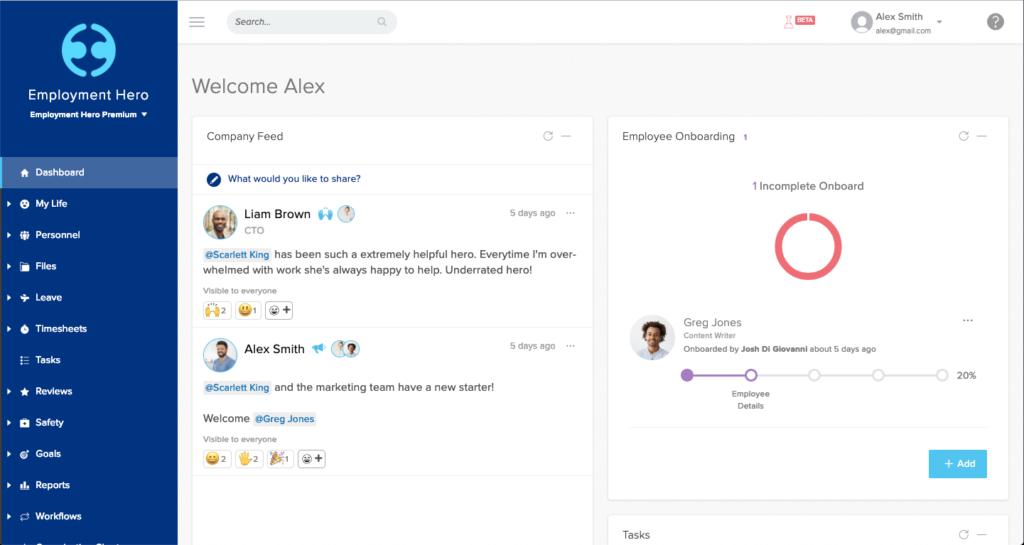1024x545 pixels.
Task: Refresh the Company Feed panel
Action: 548,136
